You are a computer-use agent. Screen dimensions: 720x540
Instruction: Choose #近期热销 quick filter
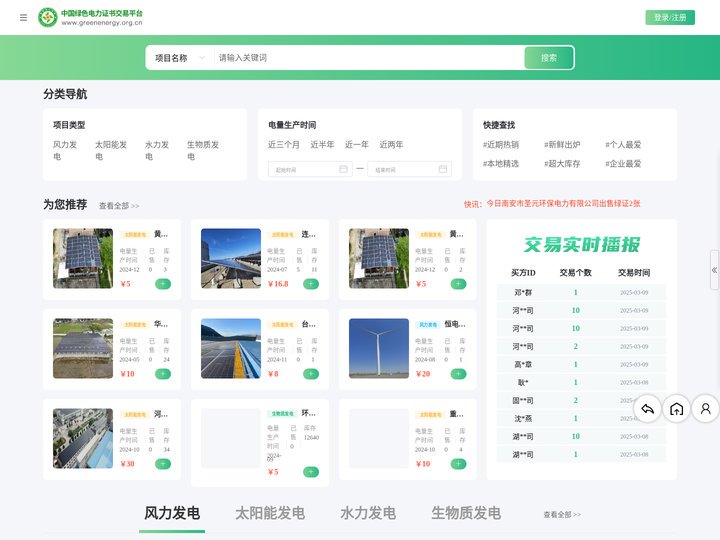501,145
